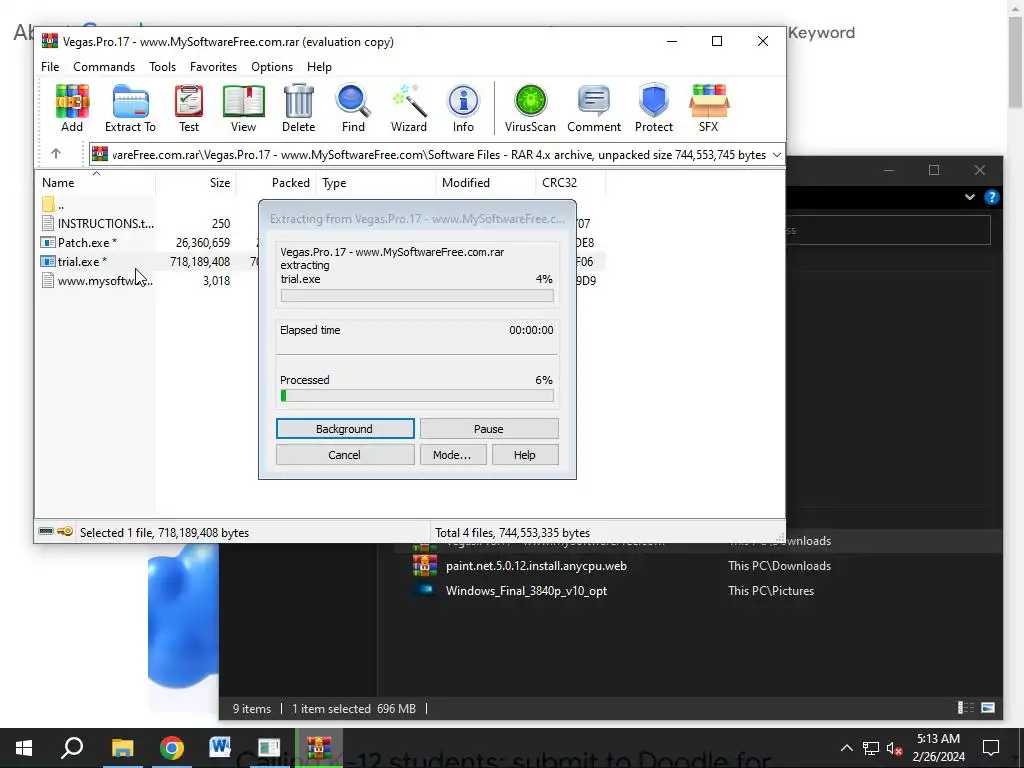Click the Protect shield icon
1024x768 pixels.
[654, 108]
